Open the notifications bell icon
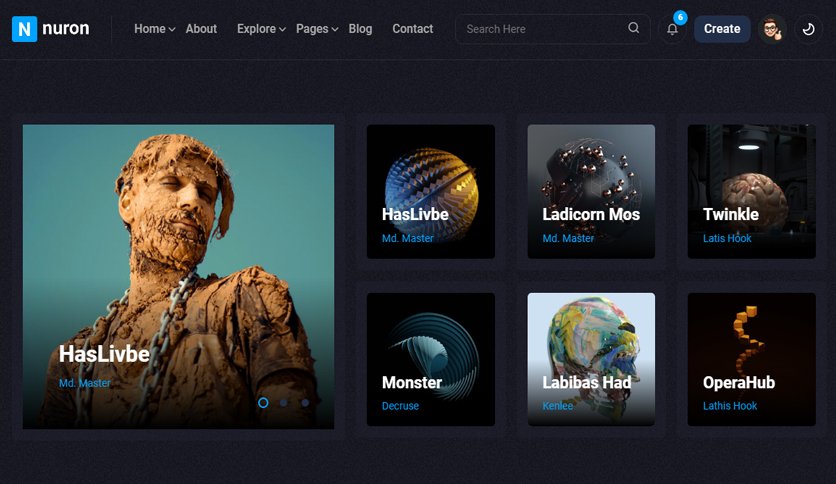This screenshot has width=836, height=484. 672,29
